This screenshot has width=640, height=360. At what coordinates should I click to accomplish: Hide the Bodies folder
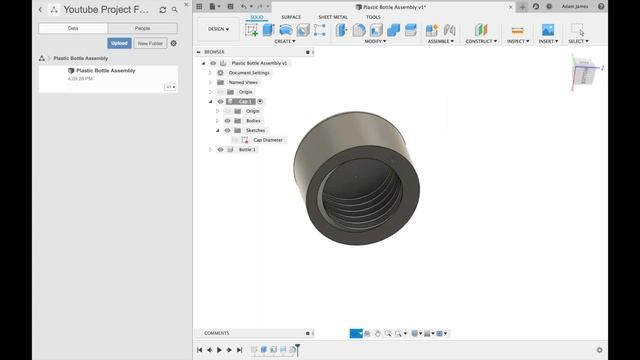228,121
